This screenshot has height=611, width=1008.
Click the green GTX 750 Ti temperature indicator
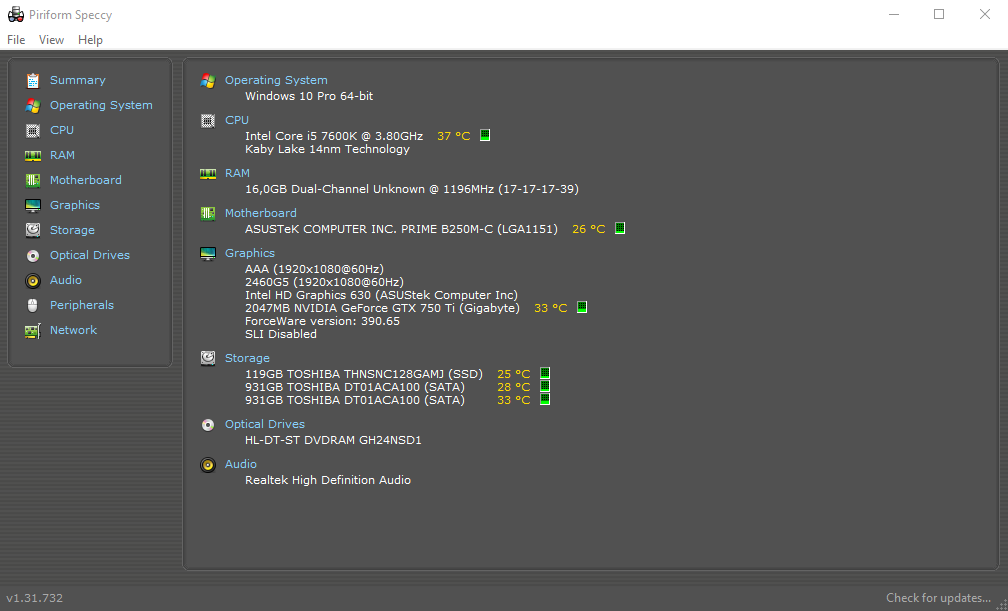point(582,307)
